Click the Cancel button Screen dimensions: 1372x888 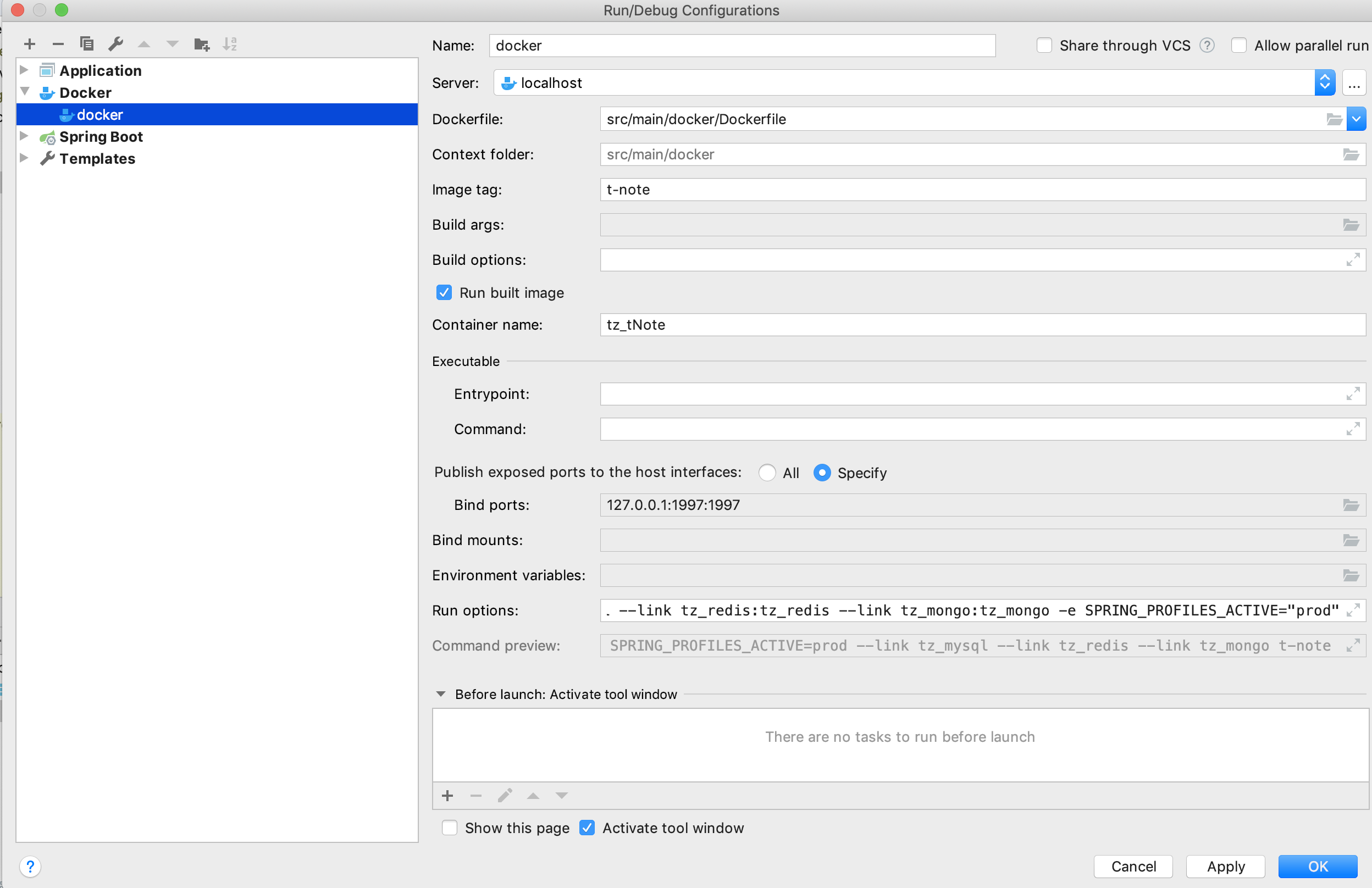click(x=1133, y=866)
